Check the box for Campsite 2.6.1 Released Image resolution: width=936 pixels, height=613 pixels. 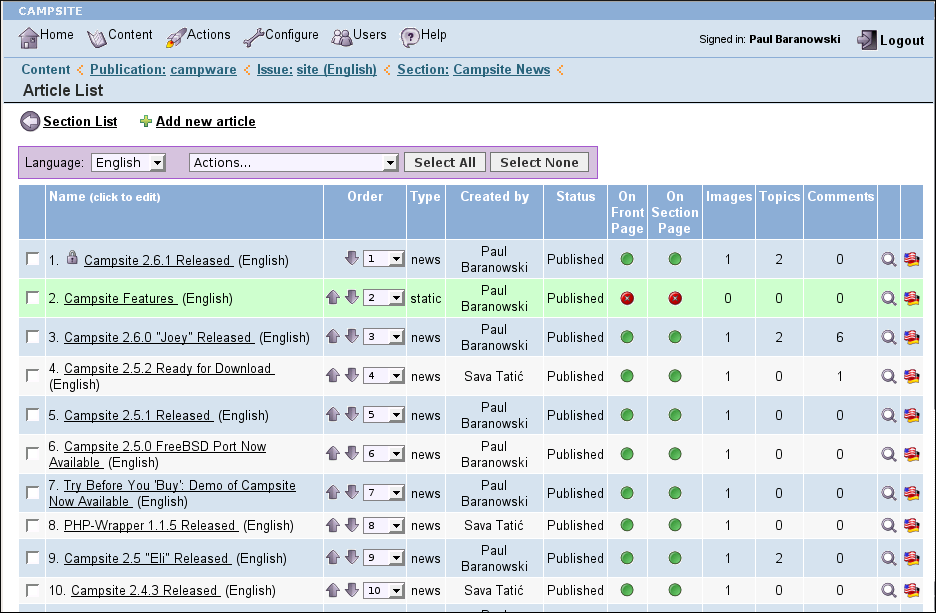33,259
